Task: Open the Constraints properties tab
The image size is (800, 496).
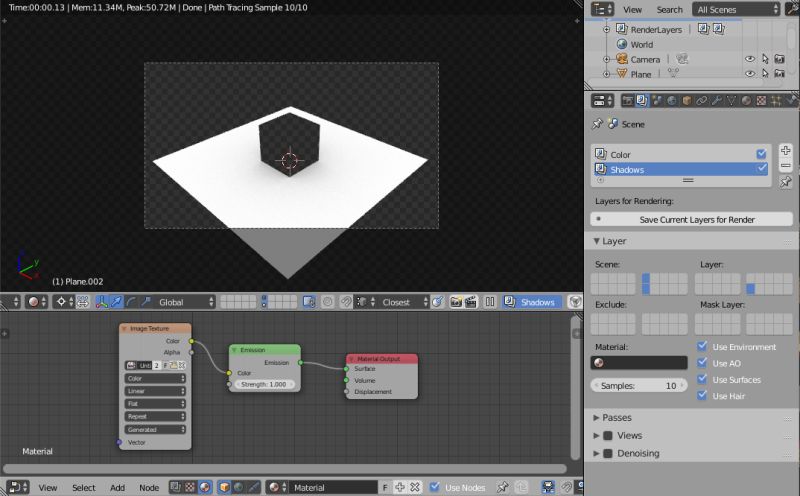Action: (x=702, y=101)
